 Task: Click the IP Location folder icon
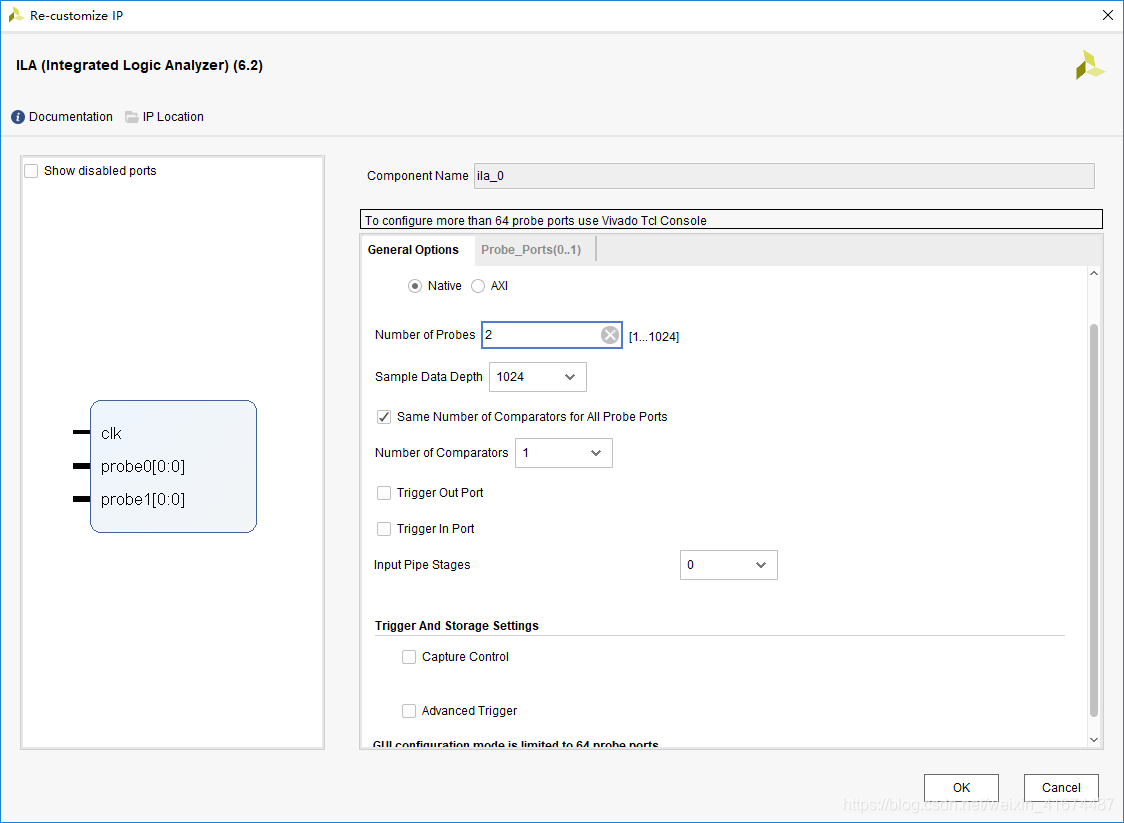point(132,117)
